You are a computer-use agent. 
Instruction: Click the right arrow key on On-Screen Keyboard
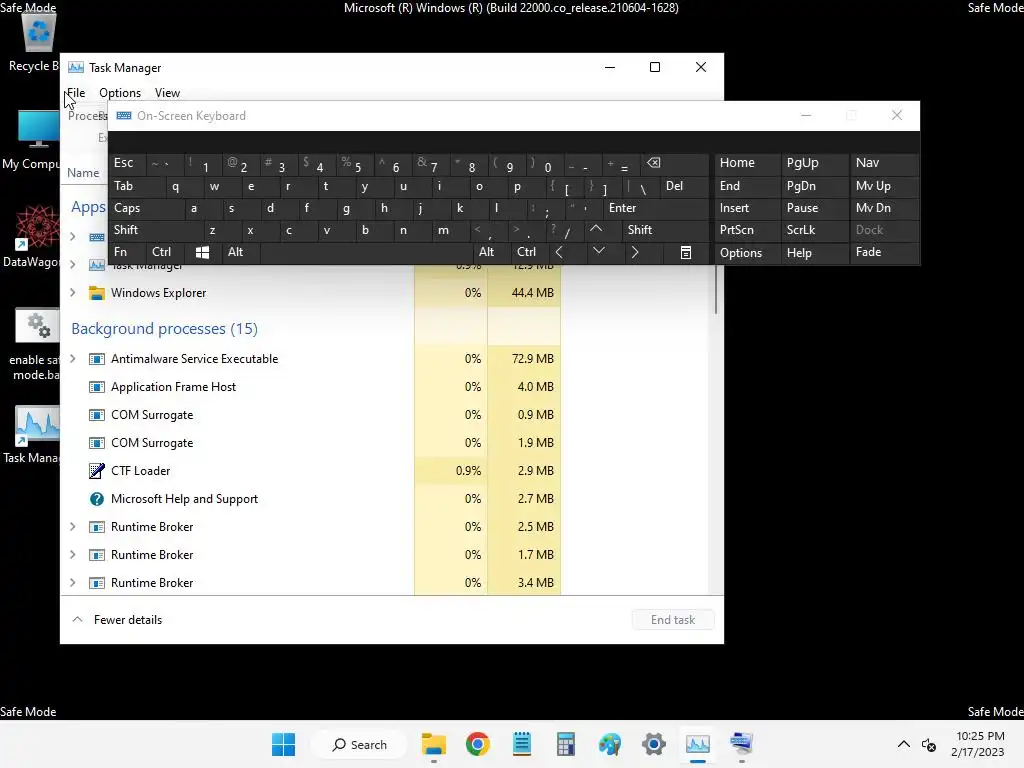(x=635, y=252)
